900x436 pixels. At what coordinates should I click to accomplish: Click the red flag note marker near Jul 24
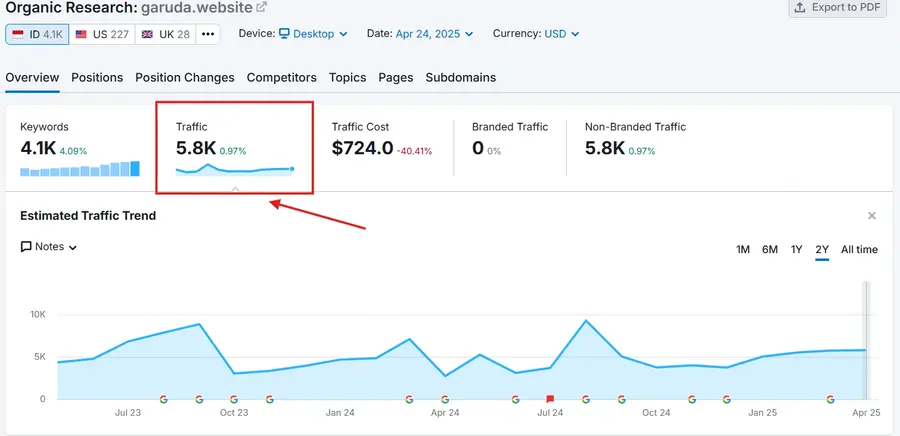point(550,399)
